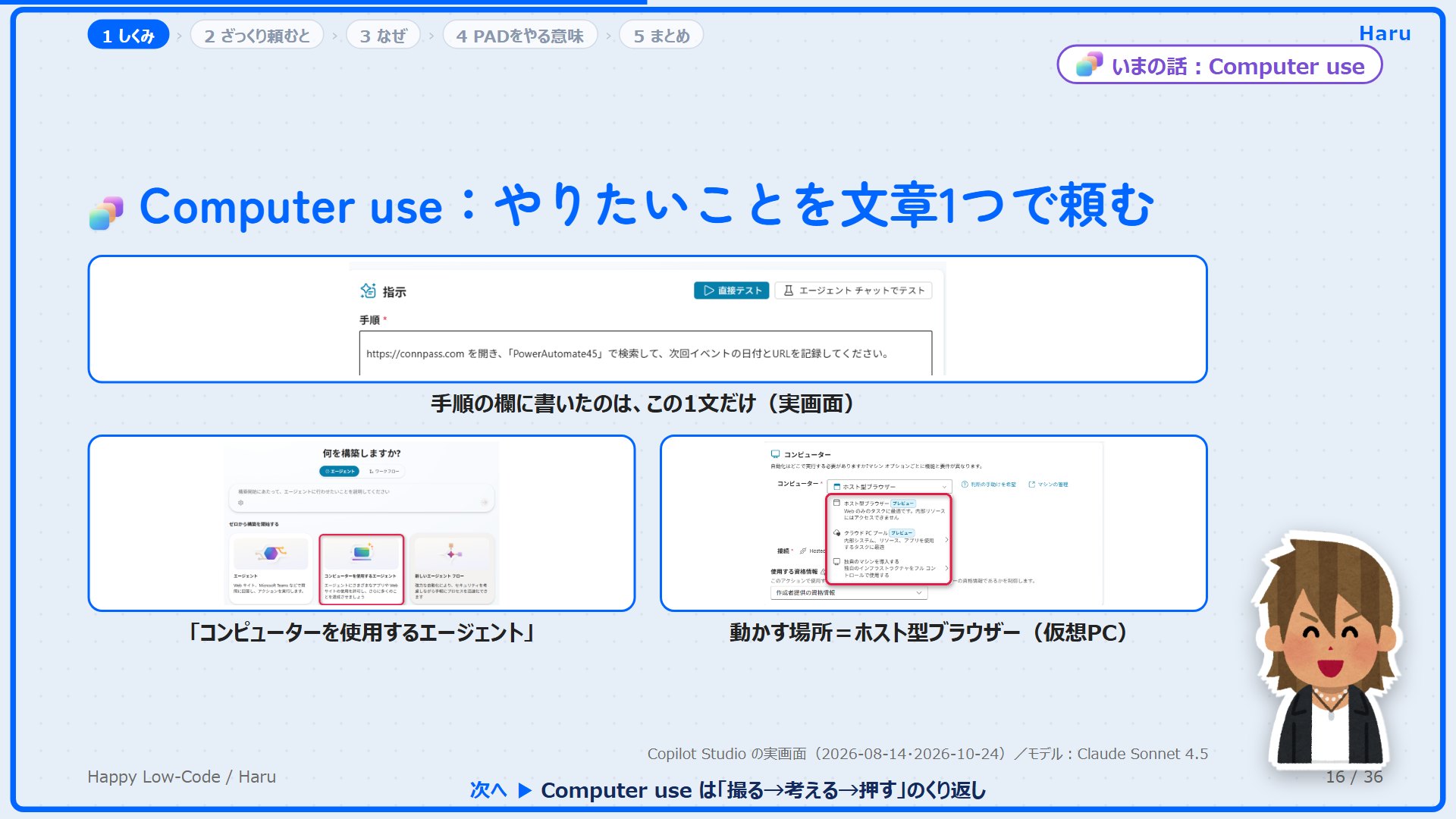The image size is (1456, 819).
Task: Click the question-mark help icon link
Action: [x=988, y=484]
